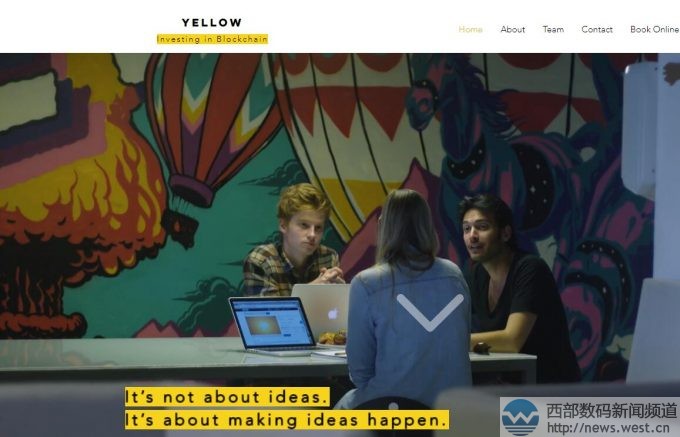Click It's about making ideas happen text
The width and height of the screenshot is (680, 437).
287,420
